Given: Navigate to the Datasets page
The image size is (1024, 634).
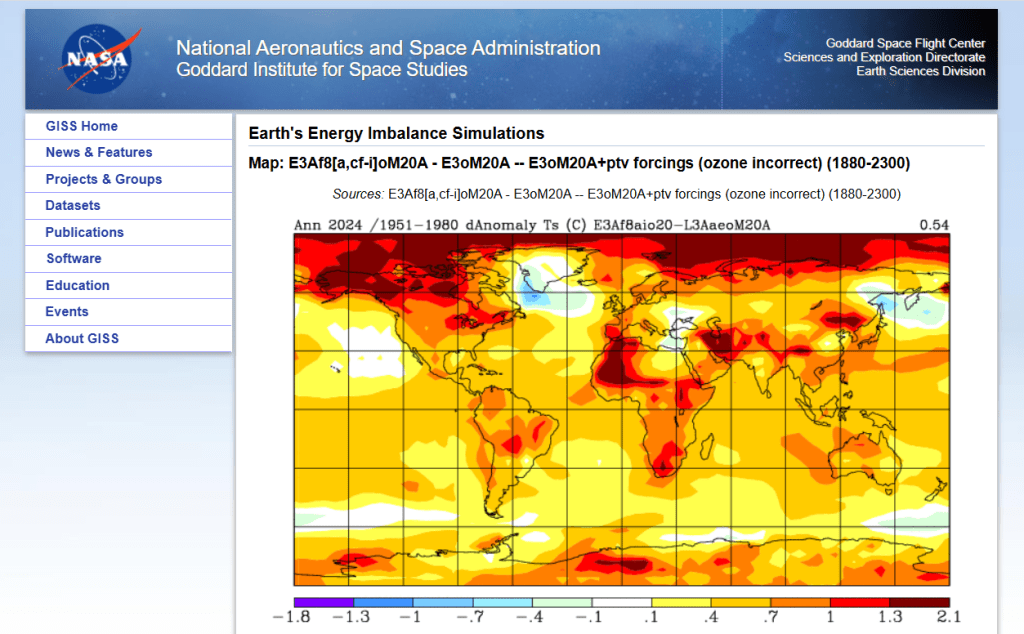Looking at the screenshot, I should tap(72, 205).
